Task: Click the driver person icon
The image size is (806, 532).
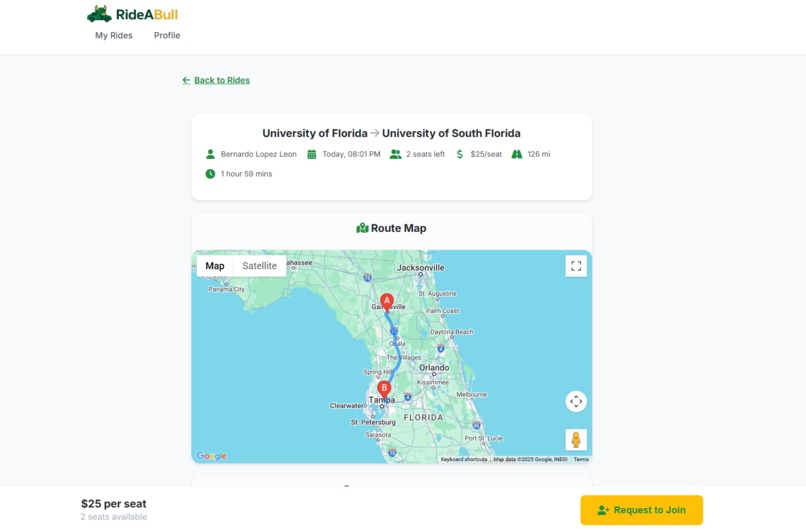Action: (210, 154)
